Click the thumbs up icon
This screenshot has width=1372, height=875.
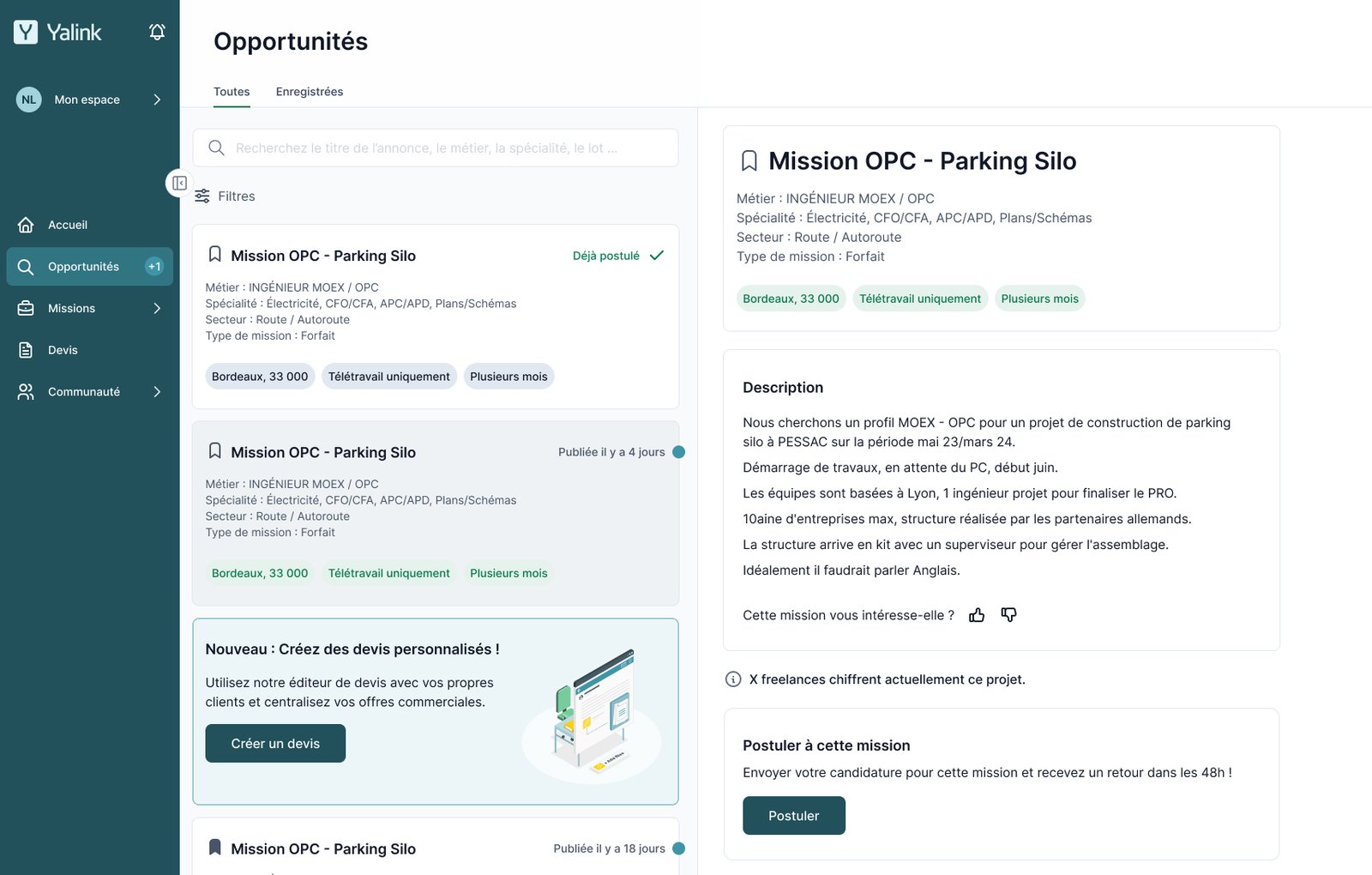(977, 615)
